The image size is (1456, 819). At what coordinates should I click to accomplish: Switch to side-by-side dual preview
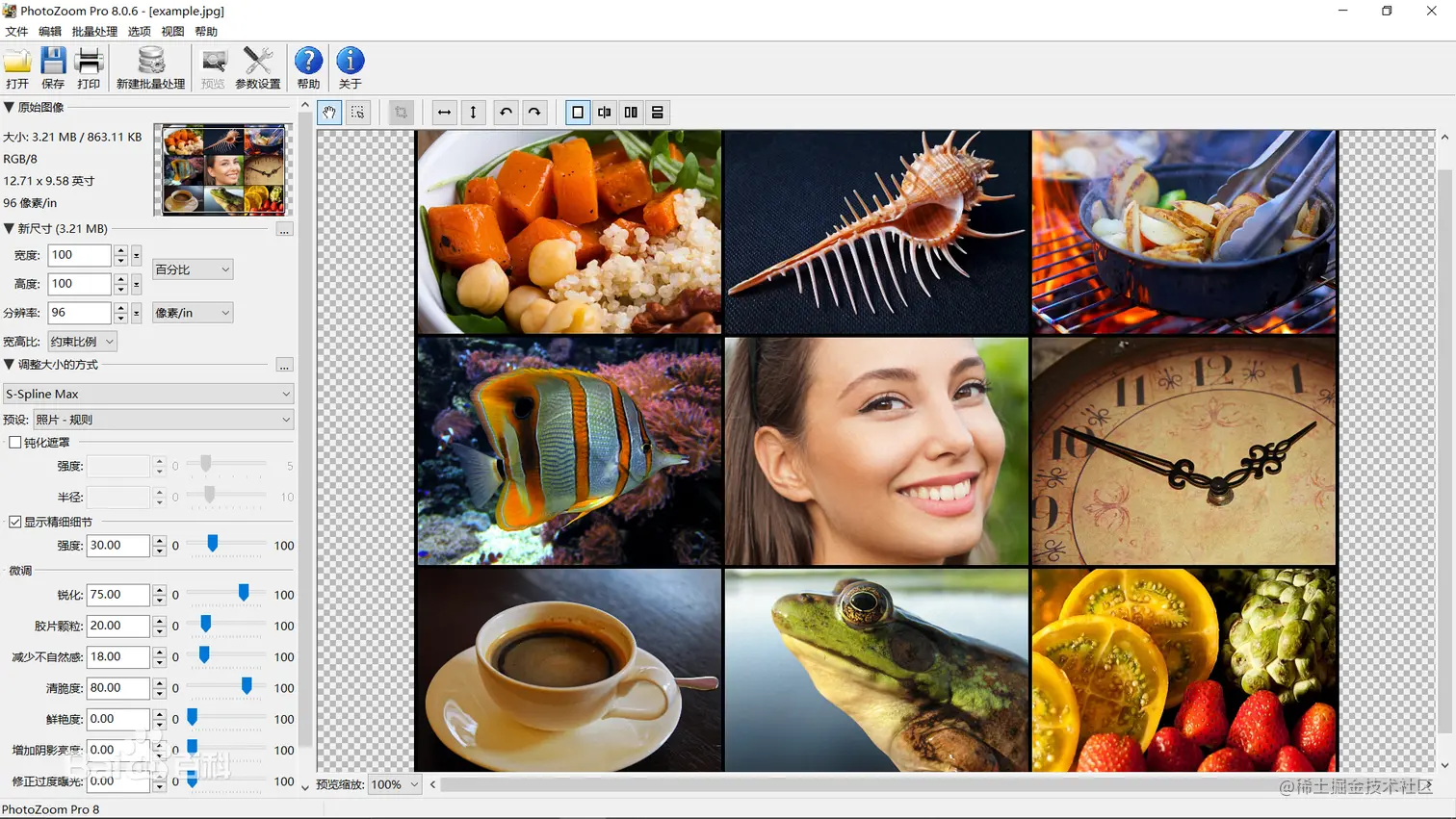631,113
